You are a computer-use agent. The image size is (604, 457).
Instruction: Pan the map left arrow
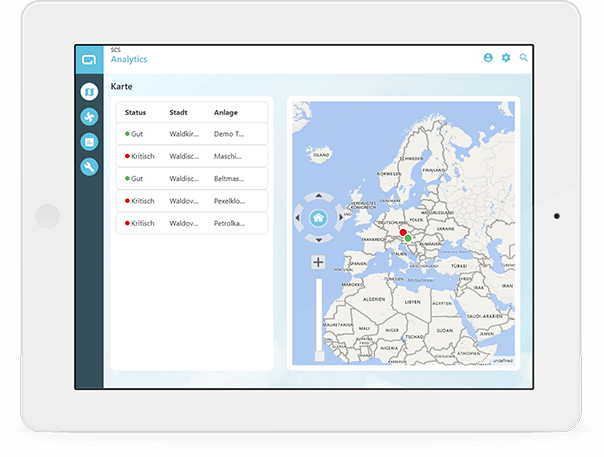pos(297,218)
